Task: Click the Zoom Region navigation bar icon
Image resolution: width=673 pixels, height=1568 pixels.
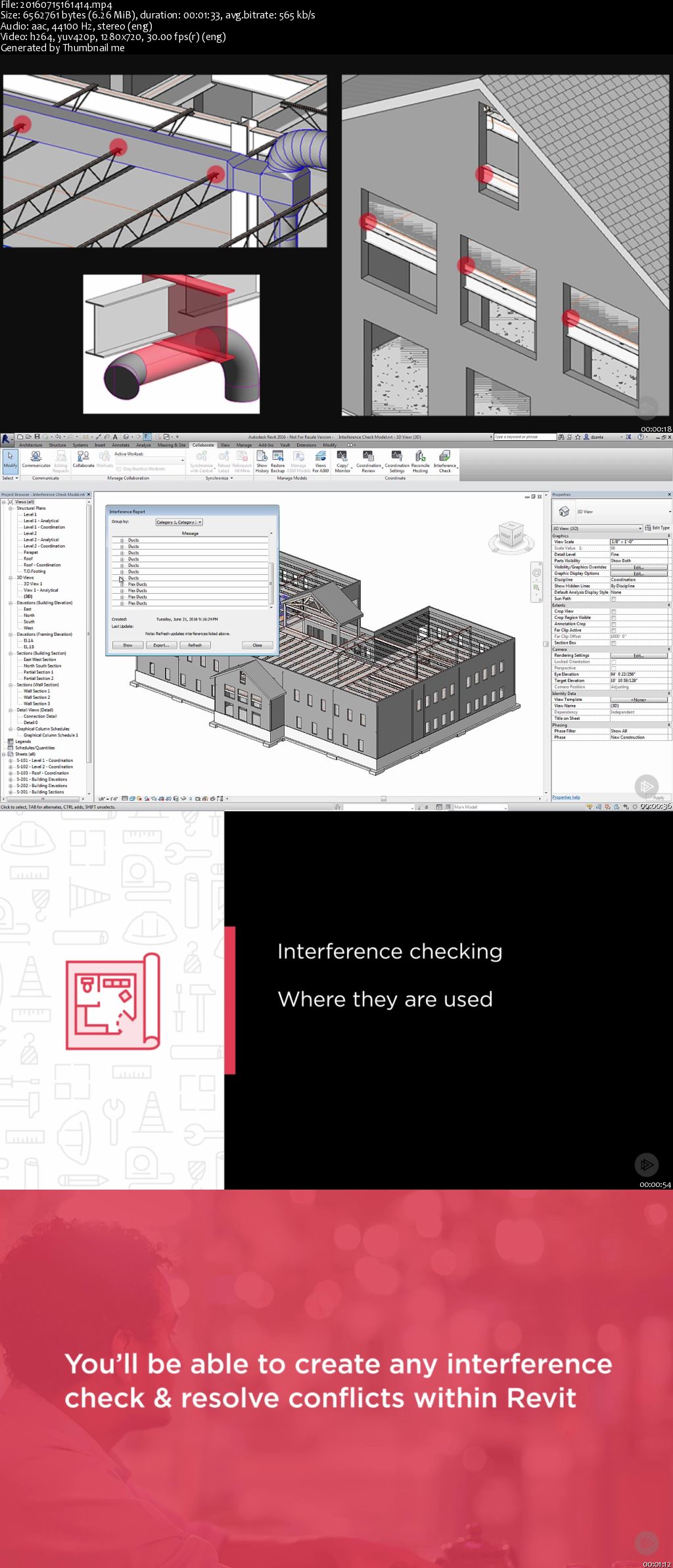Action: (x=536, y=588)
